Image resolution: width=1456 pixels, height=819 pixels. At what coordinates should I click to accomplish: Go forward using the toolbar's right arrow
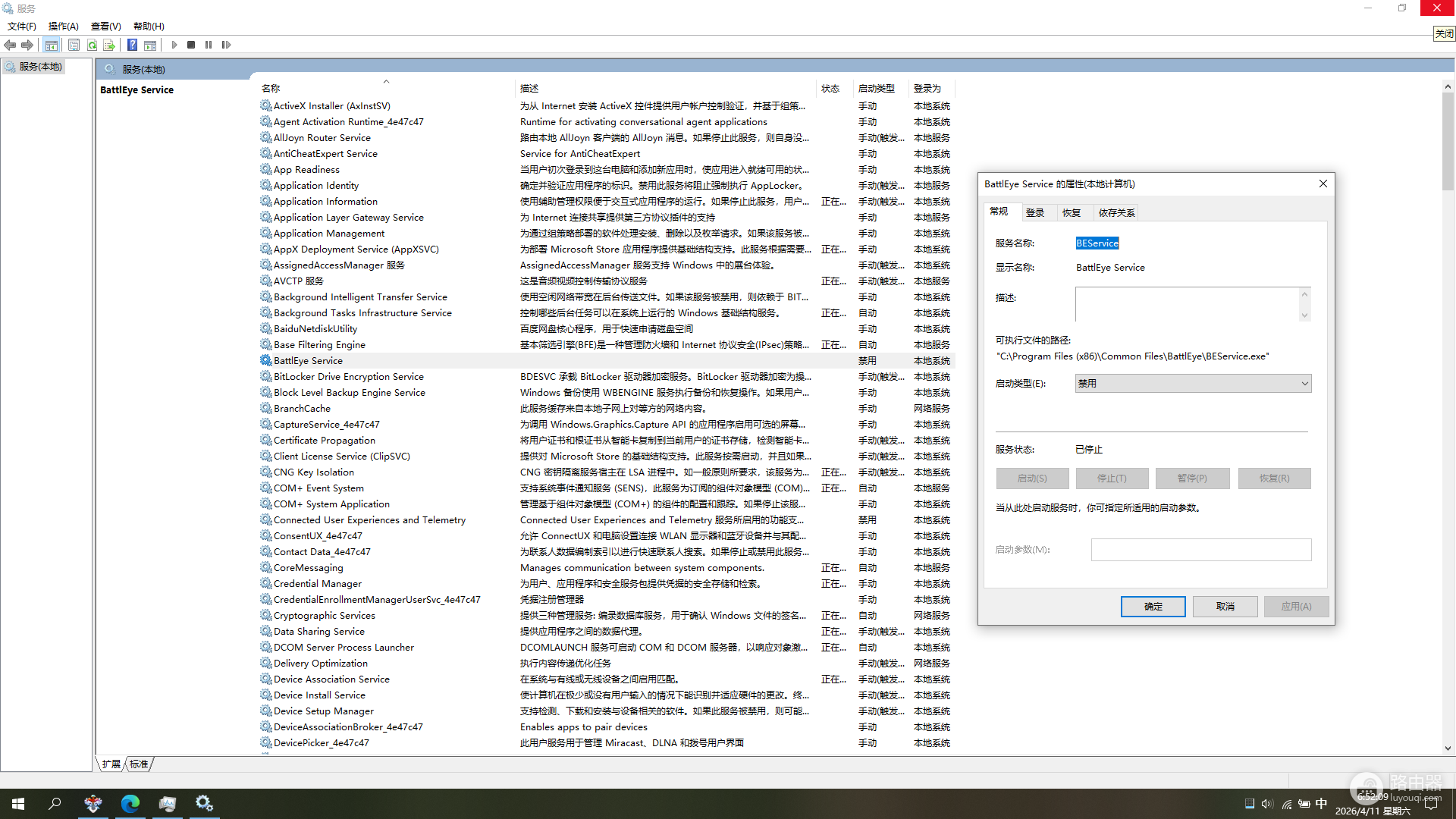(x=27, y=45)
